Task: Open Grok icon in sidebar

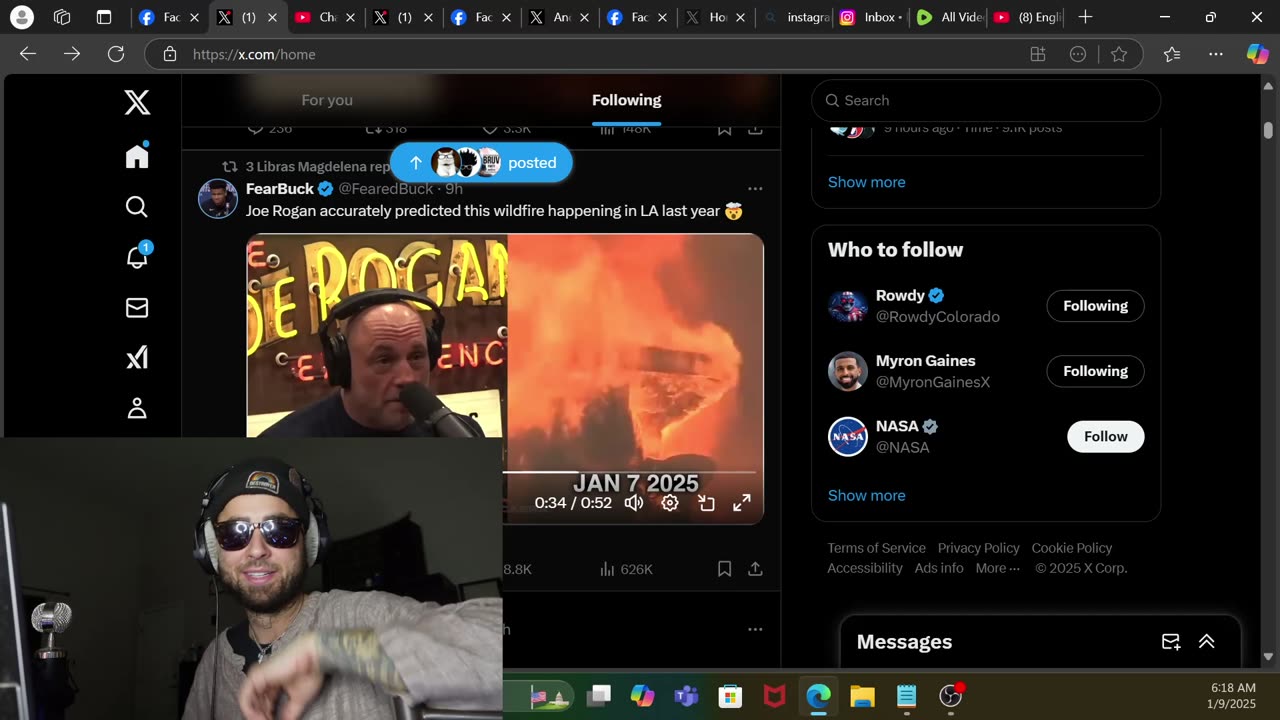Action: [x=137, y=357]
